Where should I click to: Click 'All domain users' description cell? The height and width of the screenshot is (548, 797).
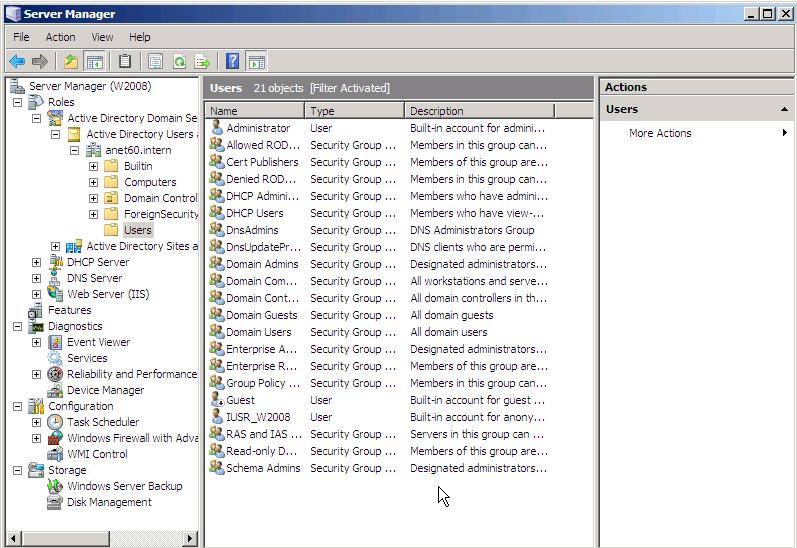449,332
